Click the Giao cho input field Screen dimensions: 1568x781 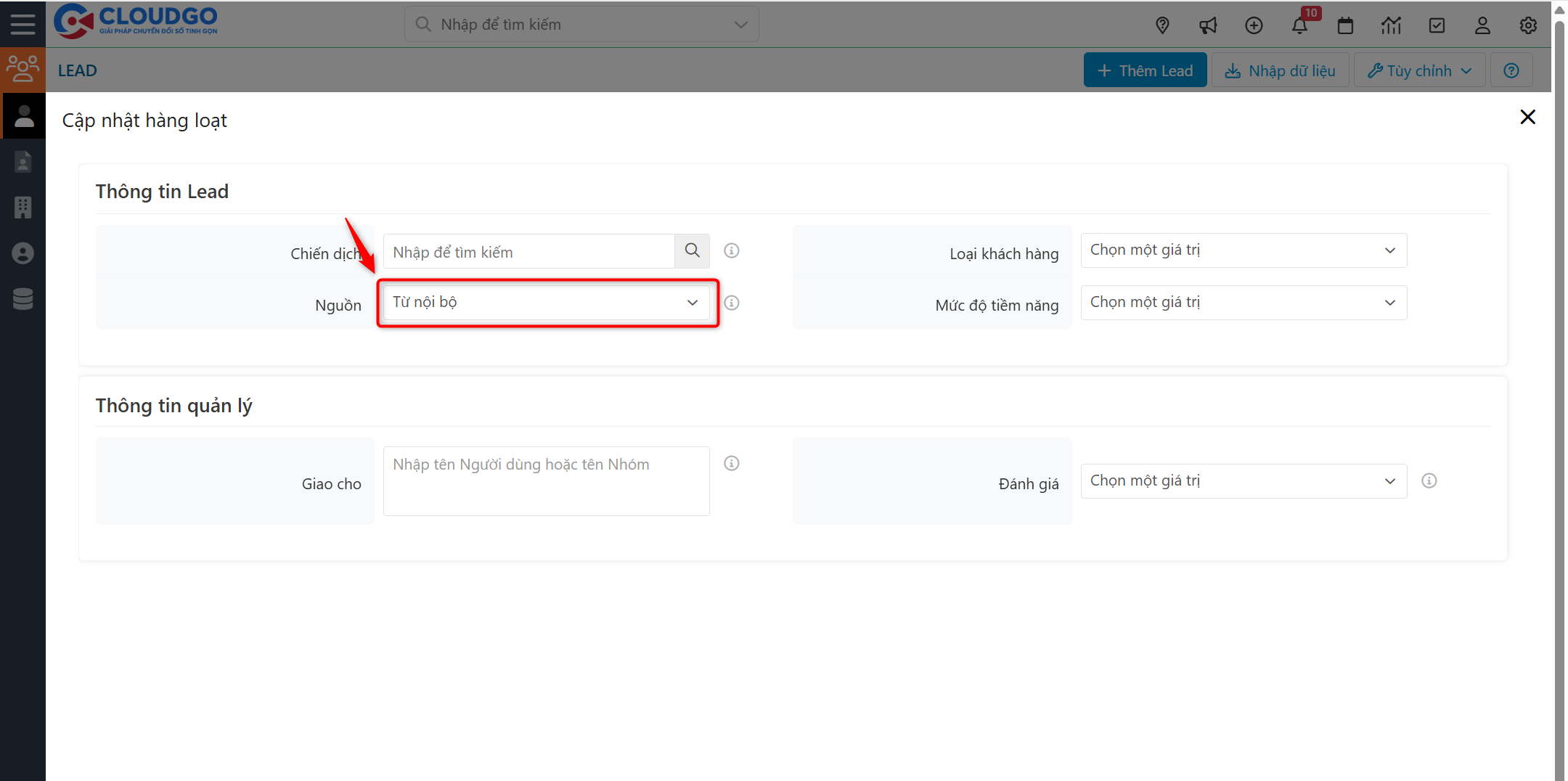coord(546,481)
